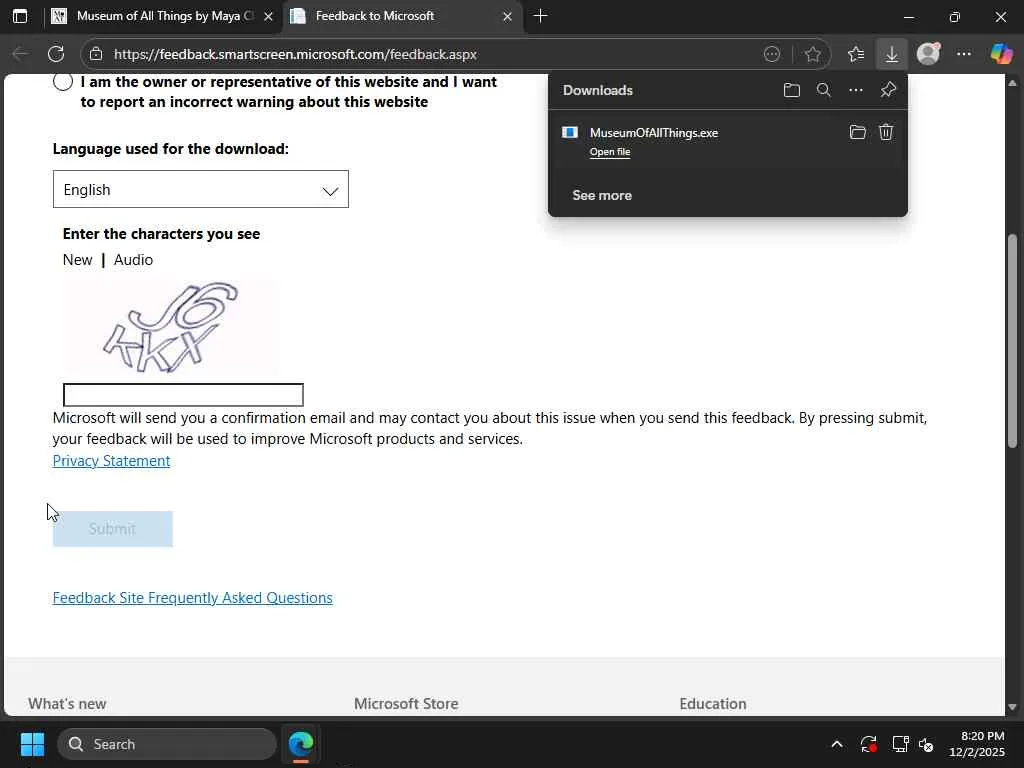This screenshot has width=1024, height=768.
Task: Open the Favorites list
Action: (x=856, y=54)
